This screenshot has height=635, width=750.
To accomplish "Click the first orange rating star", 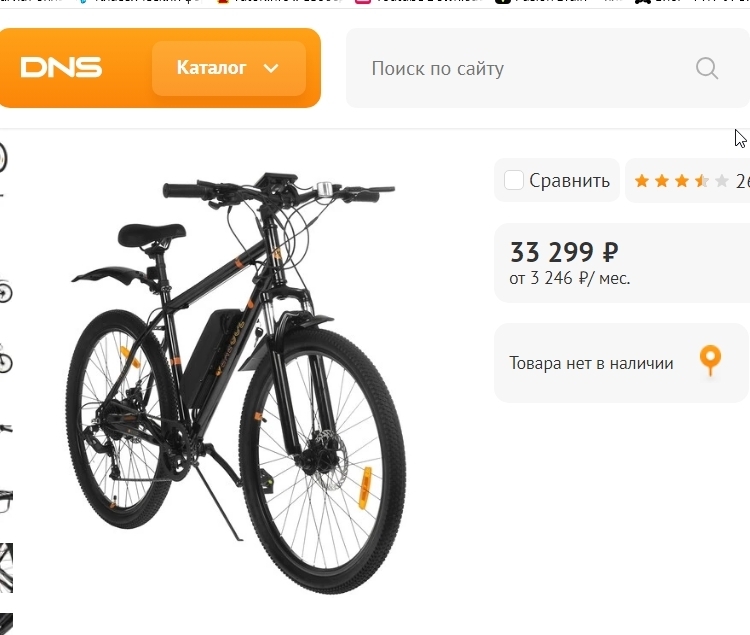I will coord(642,181).
